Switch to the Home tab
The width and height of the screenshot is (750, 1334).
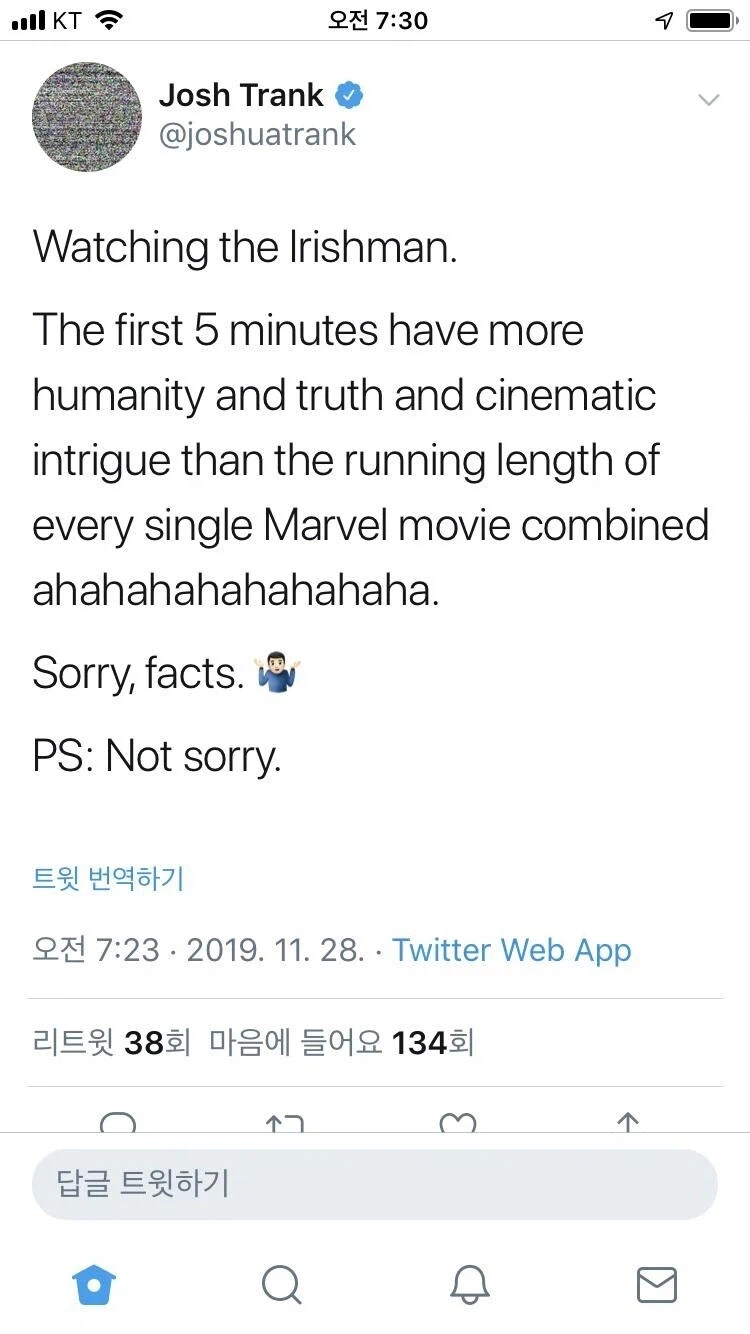coord(93,1286)
